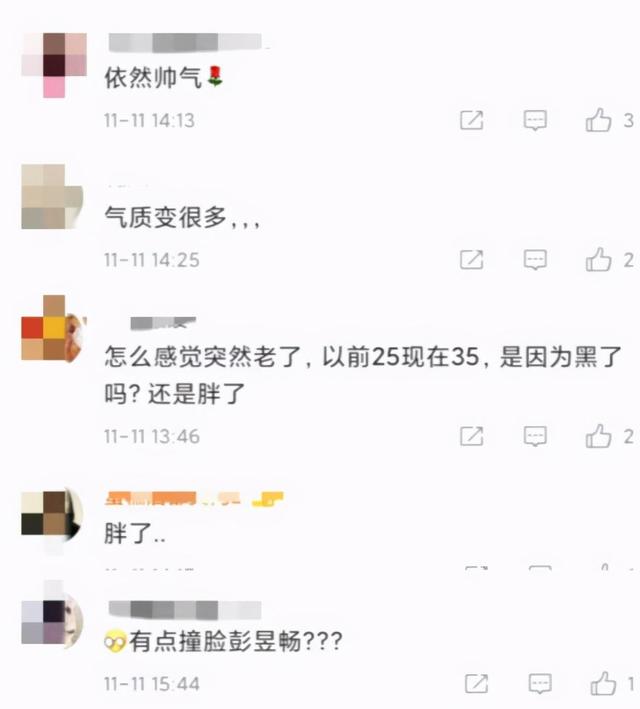Share the 有点撞脸彭昱畅 comment

477,684
